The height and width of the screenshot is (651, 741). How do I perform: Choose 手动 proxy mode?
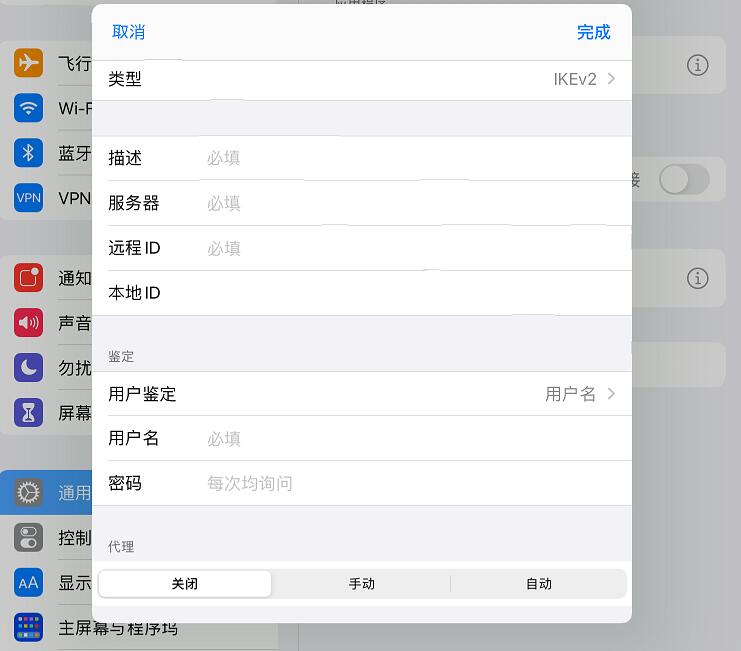362,584
